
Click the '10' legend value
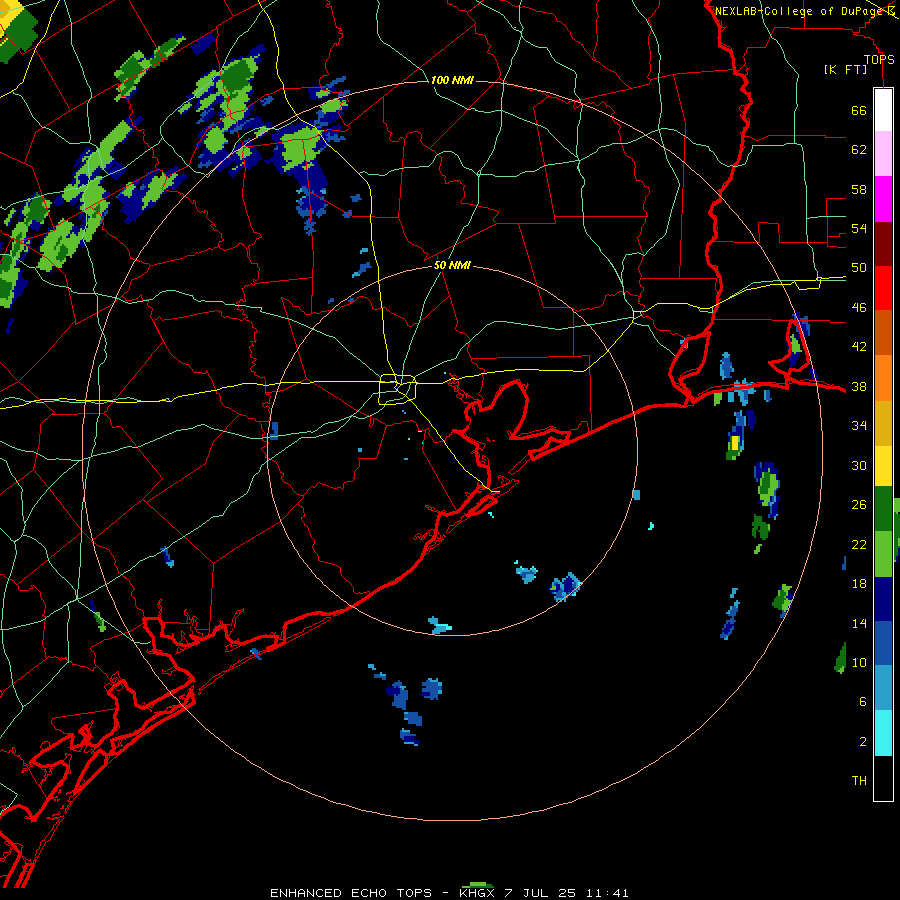tap(859, 662)
